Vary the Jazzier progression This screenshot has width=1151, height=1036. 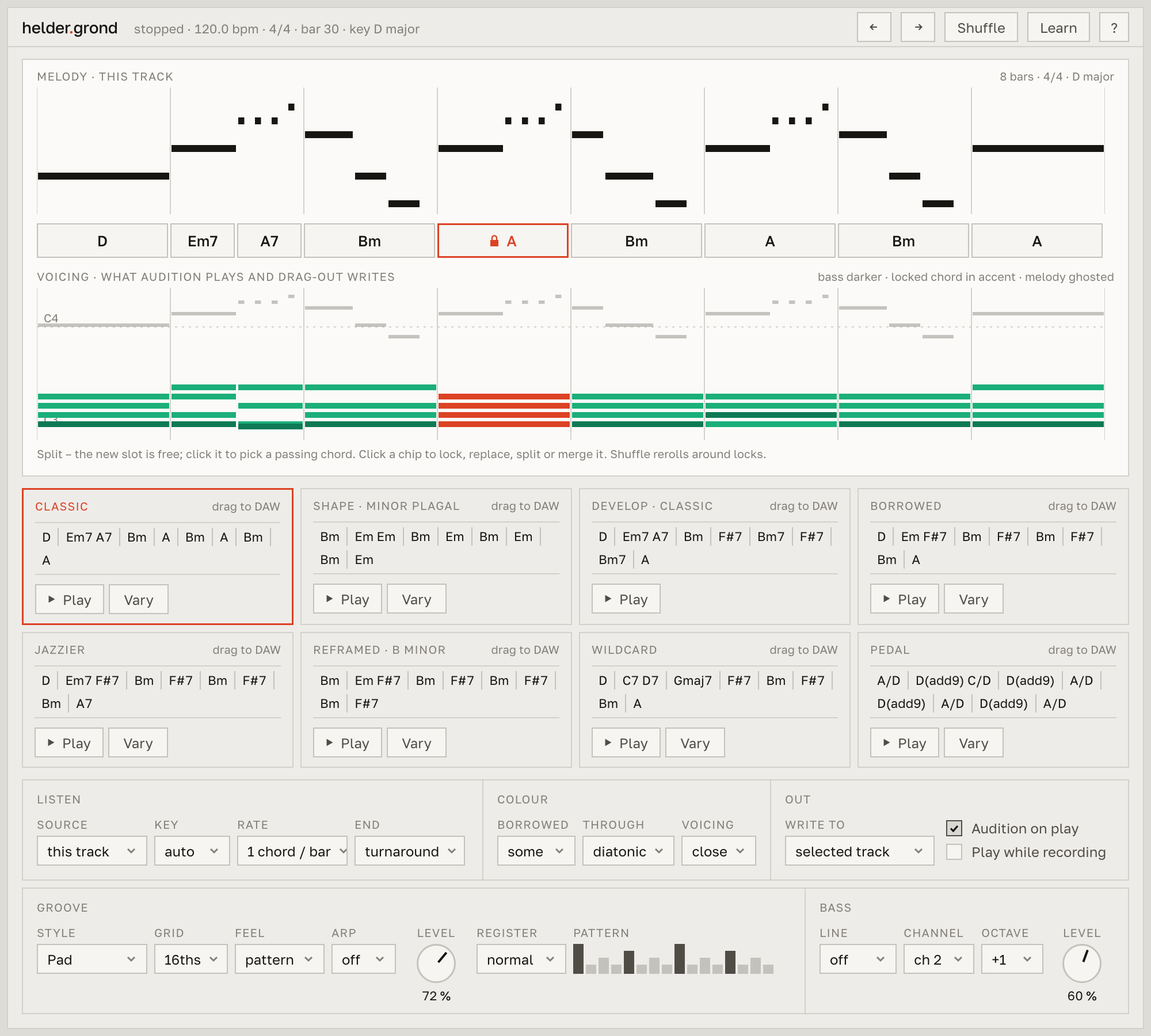138,743
